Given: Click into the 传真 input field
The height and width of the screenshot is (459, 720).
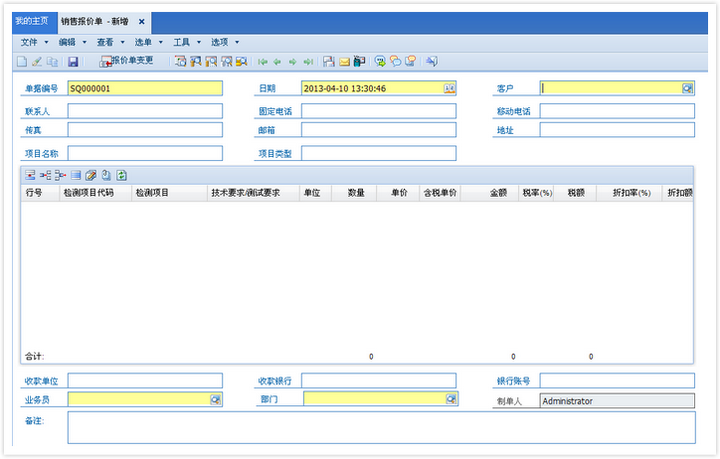Looking at the screenshot, I should [x=145, y=130].
